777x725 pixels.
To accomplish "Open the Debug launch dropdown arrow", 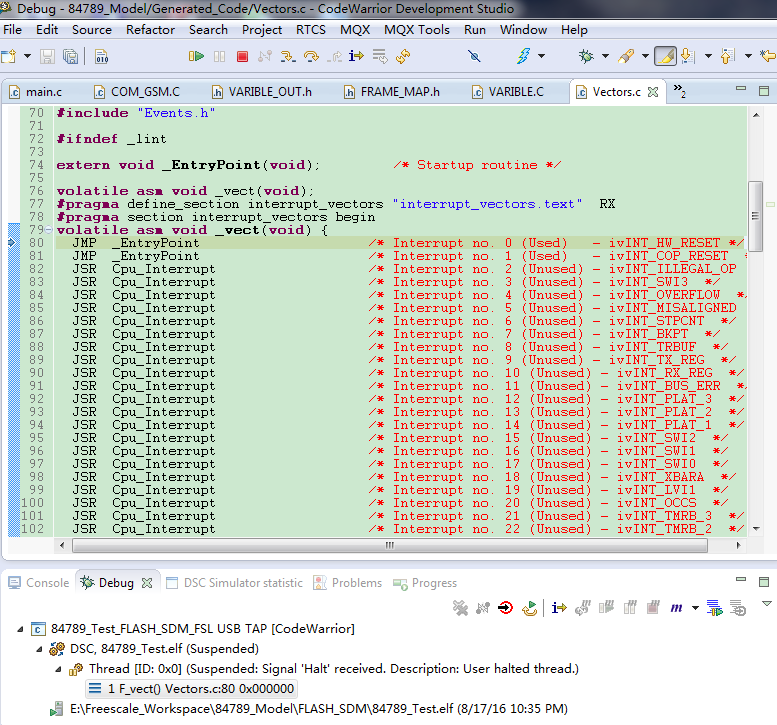I will (x=605, y=56).
